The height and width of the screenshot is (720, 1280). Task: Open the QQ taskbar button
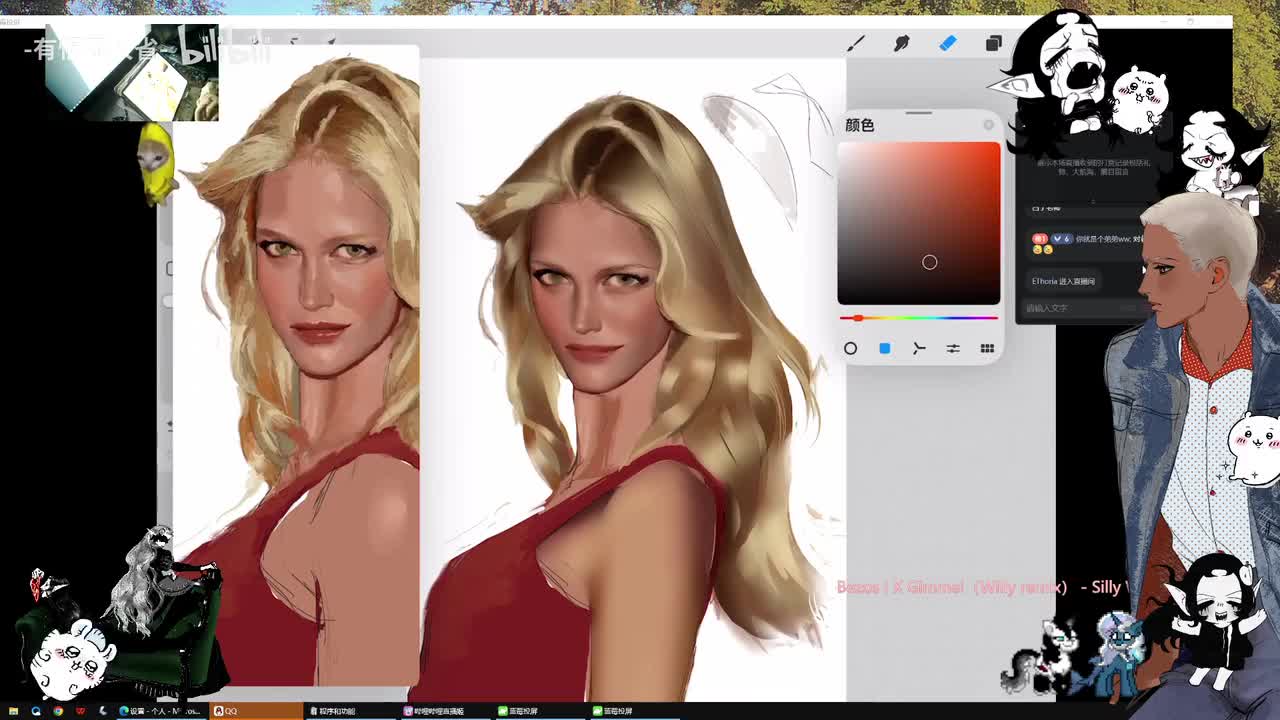(x=256, y=711)
